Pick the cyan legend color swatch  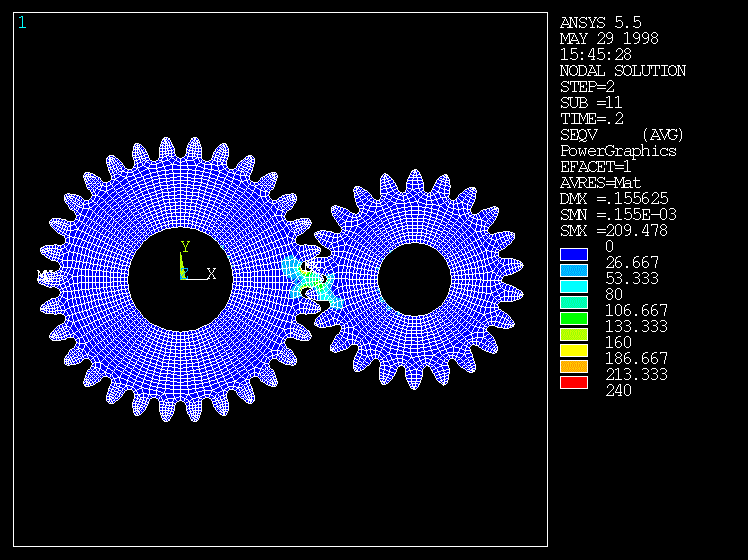(x=573, y=286)
